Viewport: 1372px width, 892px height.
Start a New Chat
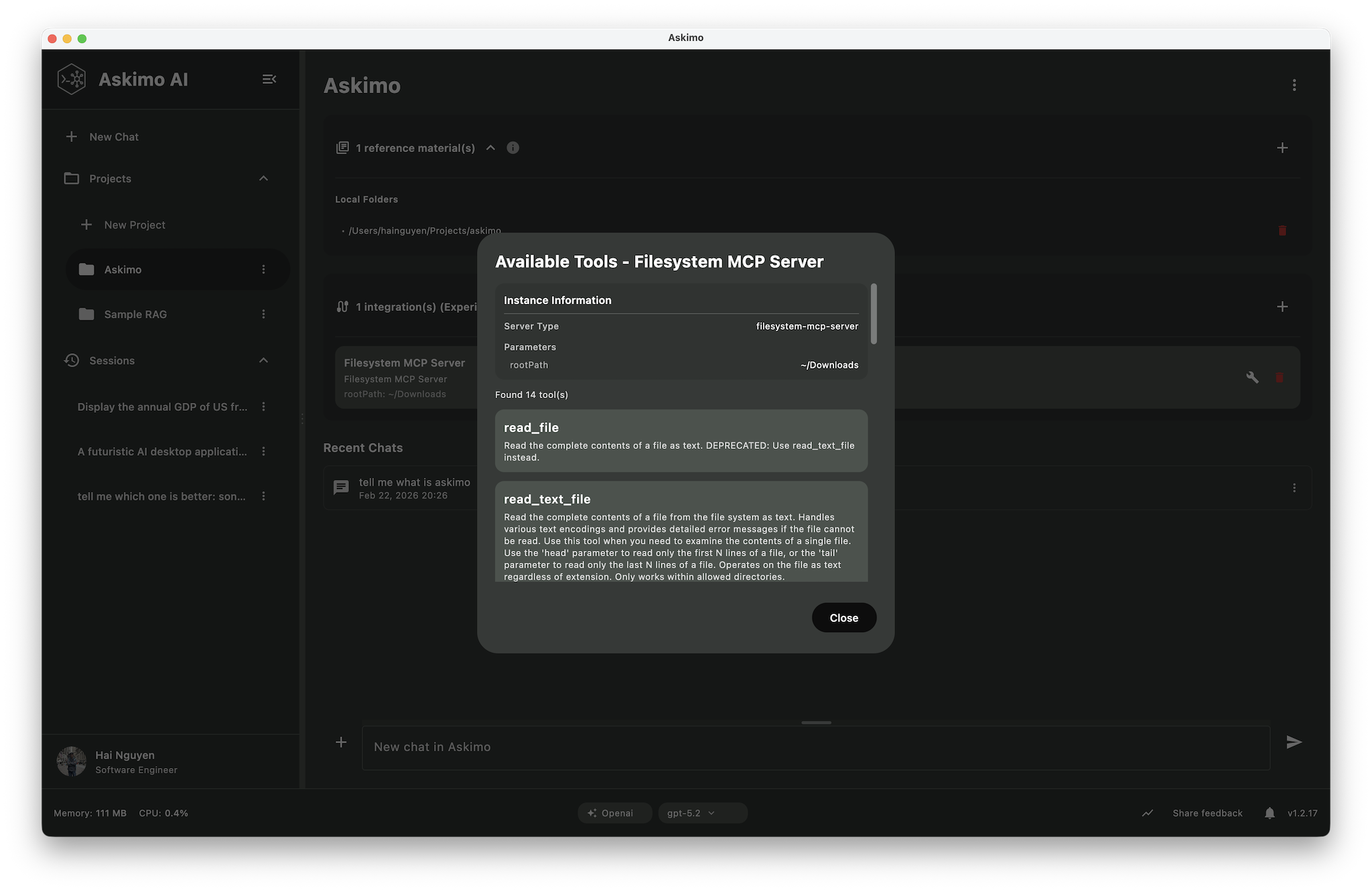click(x=114, y=137)
